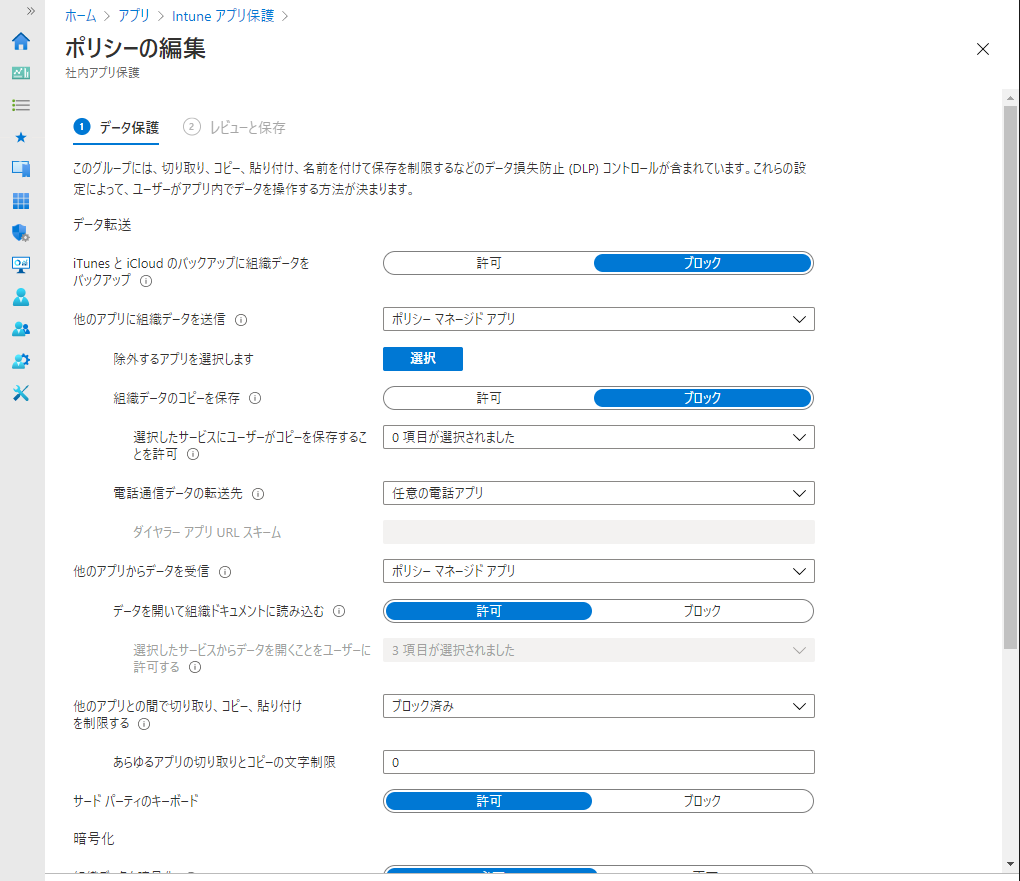Open the Dashboard chart icon in sidebar
1020x881 pixels.
[21, 73]
